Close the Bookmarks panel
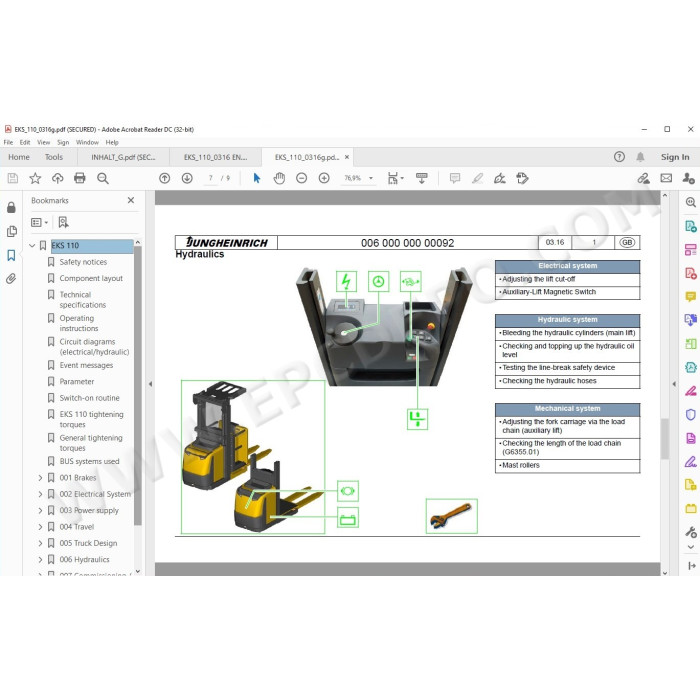The image size is (700, 700). pyautogui.click(x=131, y=200)
